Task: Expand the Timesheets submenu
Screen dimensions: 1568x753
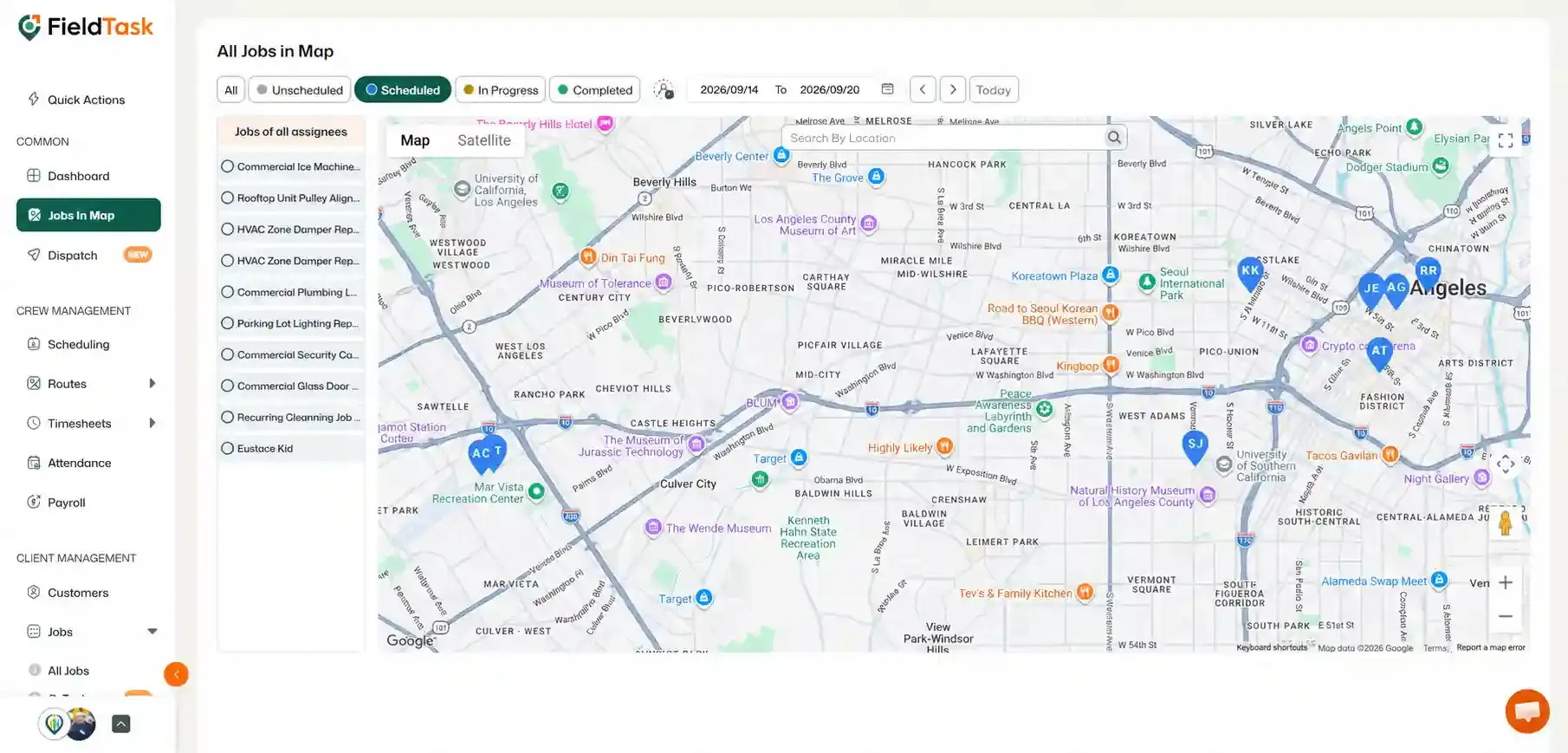Action: 152,423
